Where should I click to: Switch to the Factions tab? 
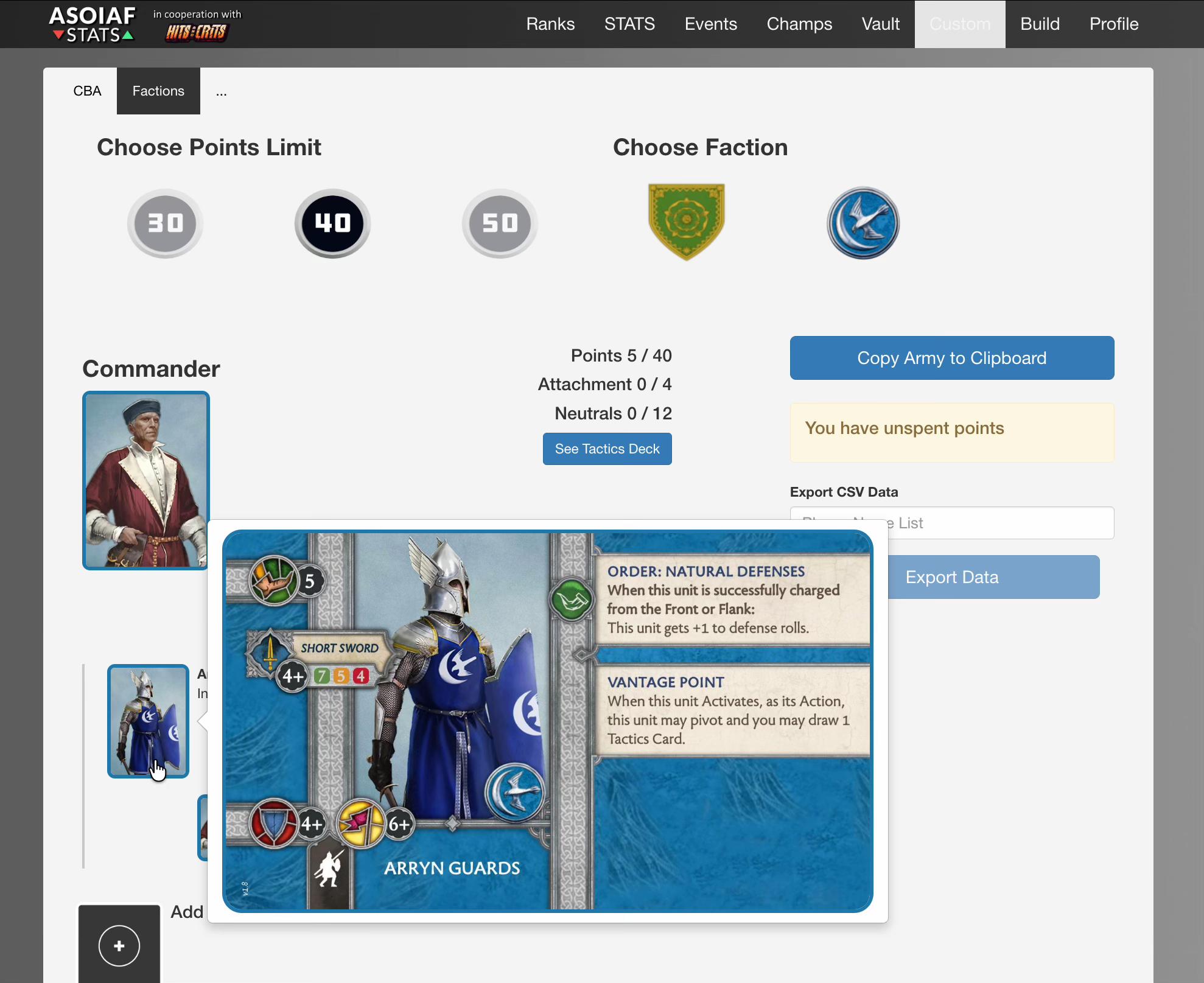pyautogui.click(x=158, y=91)
